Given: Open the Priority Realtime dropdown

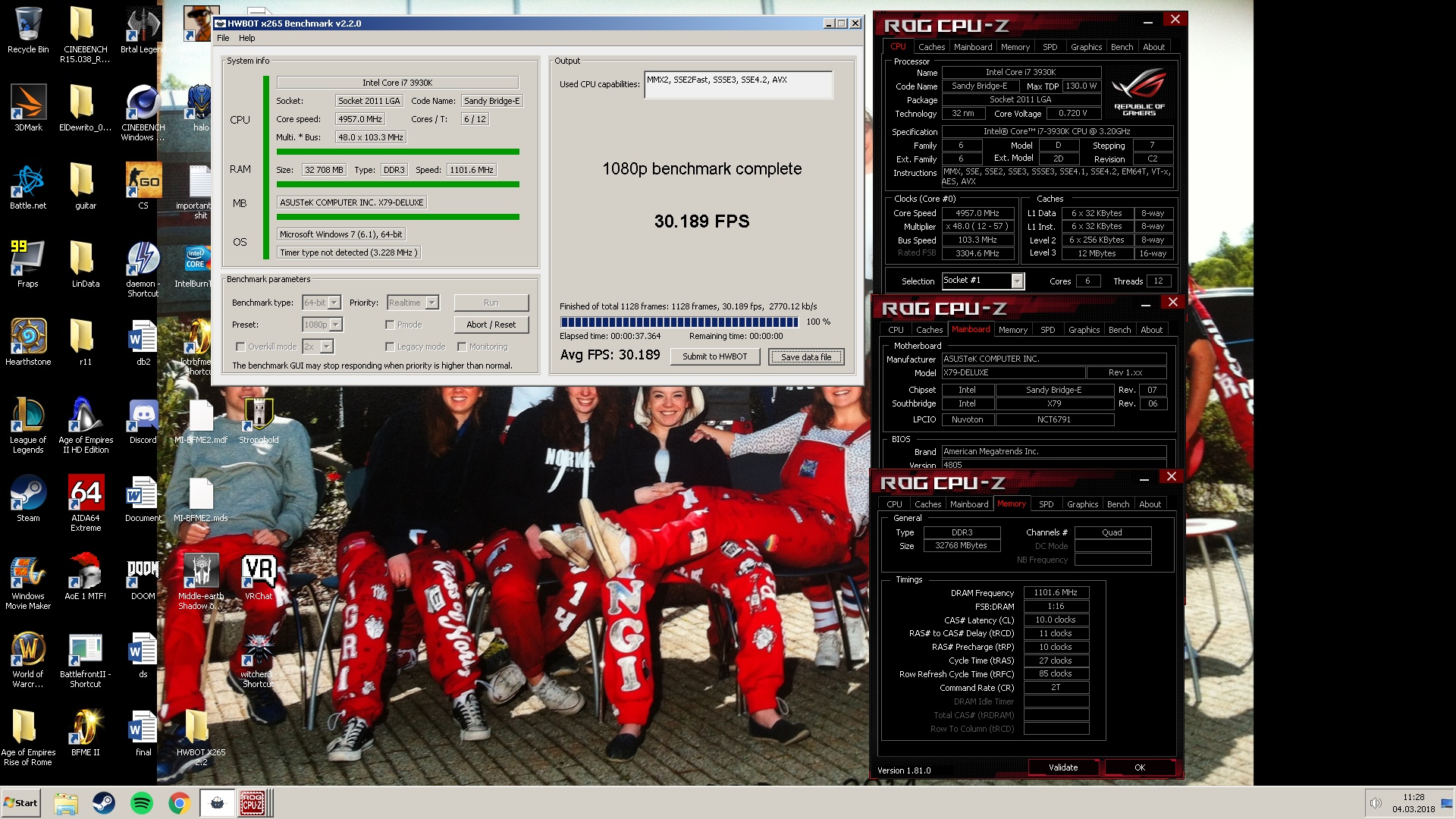Looking at the screenshot, I should tap(413, 303).
